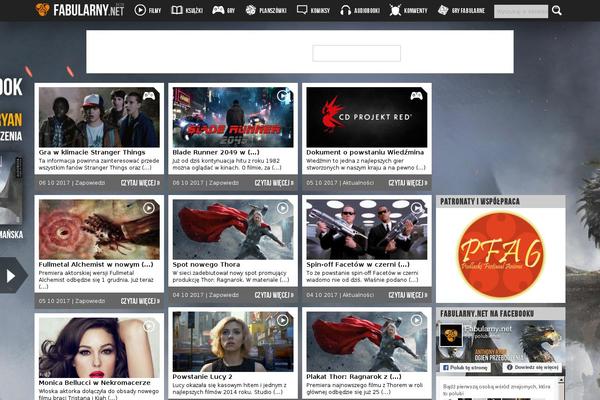Screen dimensions: 600x400
Task: Click play badge on Facetów w czerni card
Action: 416,208
